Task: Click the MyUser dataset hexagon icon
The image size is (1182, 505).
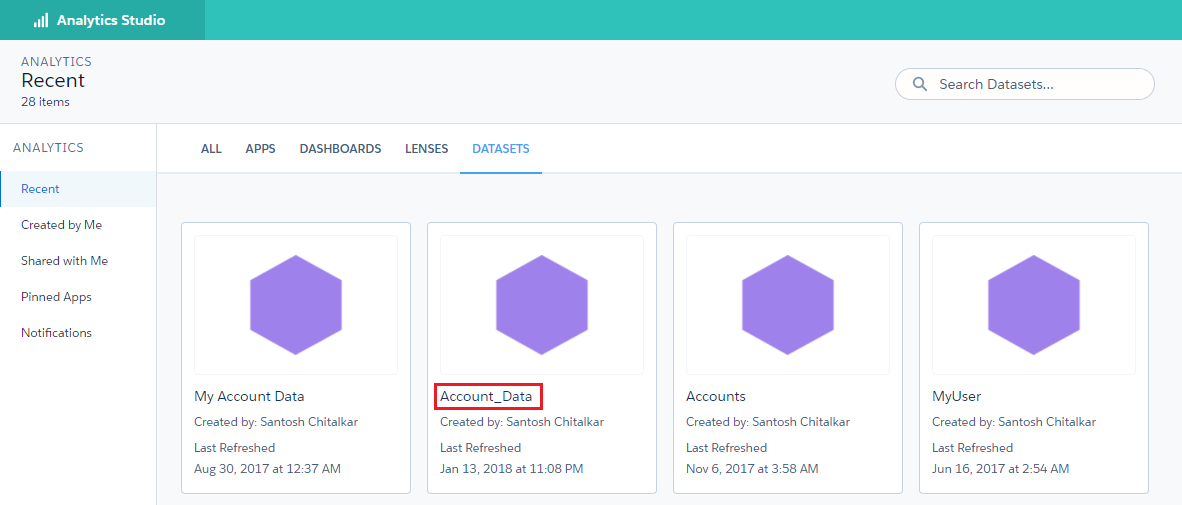Action: click(x=1034, y=304)
